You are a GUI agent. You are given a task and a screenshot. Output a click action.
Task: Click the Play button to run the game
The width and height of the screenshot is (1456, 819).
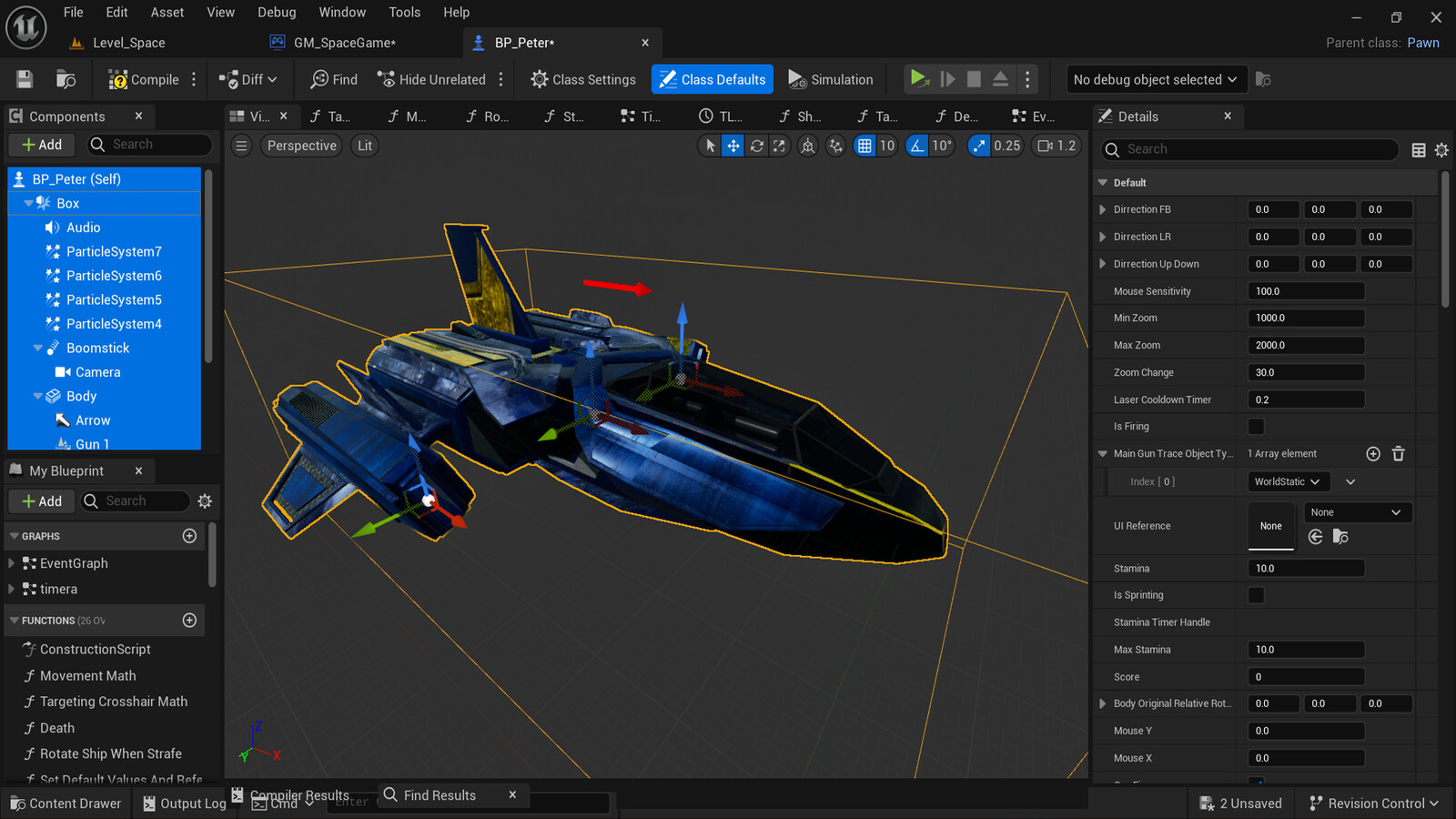pos(919,79)
